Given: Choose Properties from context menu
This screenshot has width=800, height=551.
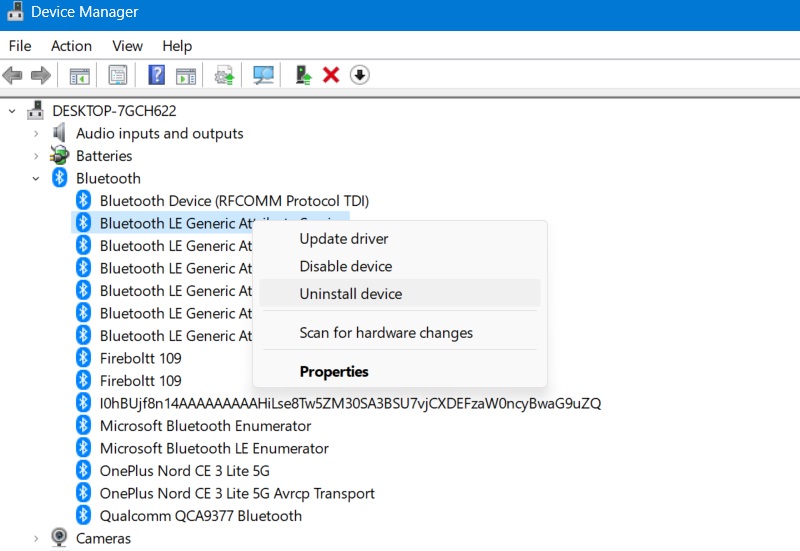Looking at the screenshot, I should pyautogui.click(x=399, y=371).
